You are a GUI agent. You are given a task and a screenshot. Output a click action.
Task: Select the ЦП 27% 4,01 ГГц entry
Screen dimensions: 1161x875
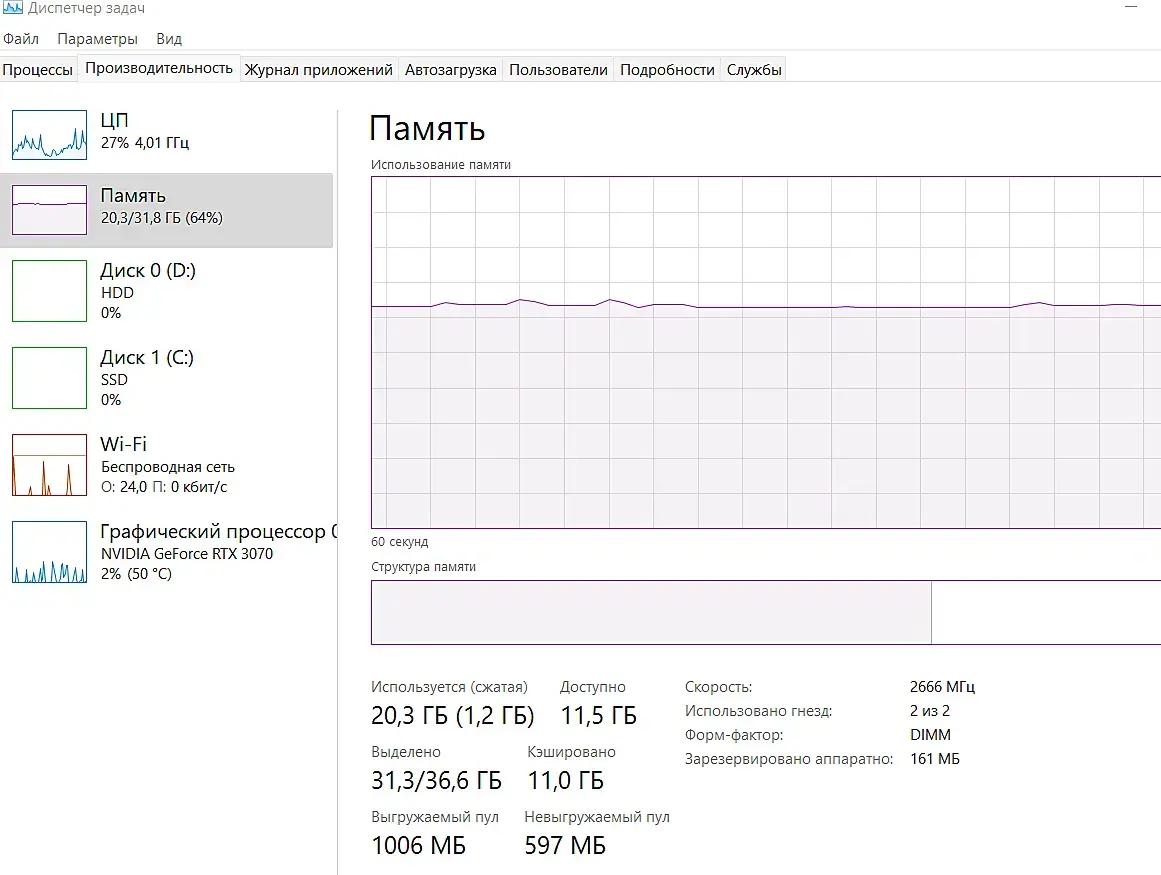(145, 131)
